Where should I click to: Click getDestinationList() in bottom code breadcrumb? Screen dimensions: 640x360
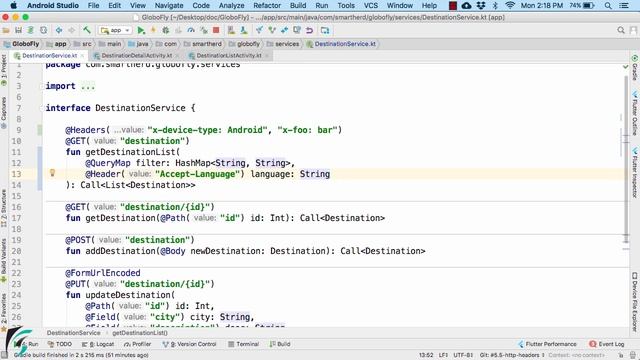140,333
